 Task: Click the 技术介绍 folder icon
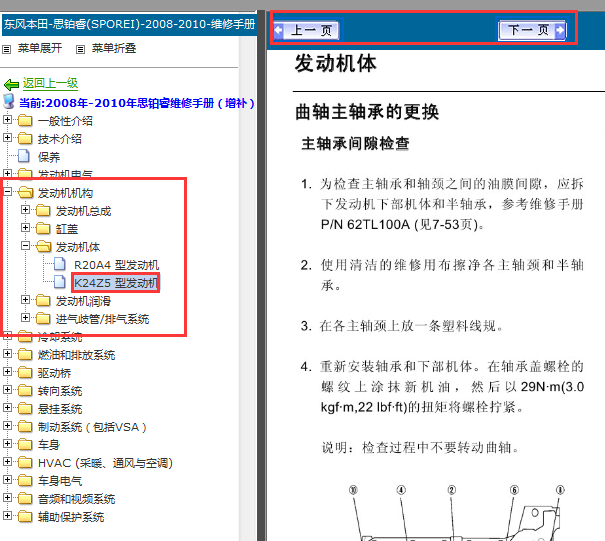[x=25, y=139]
